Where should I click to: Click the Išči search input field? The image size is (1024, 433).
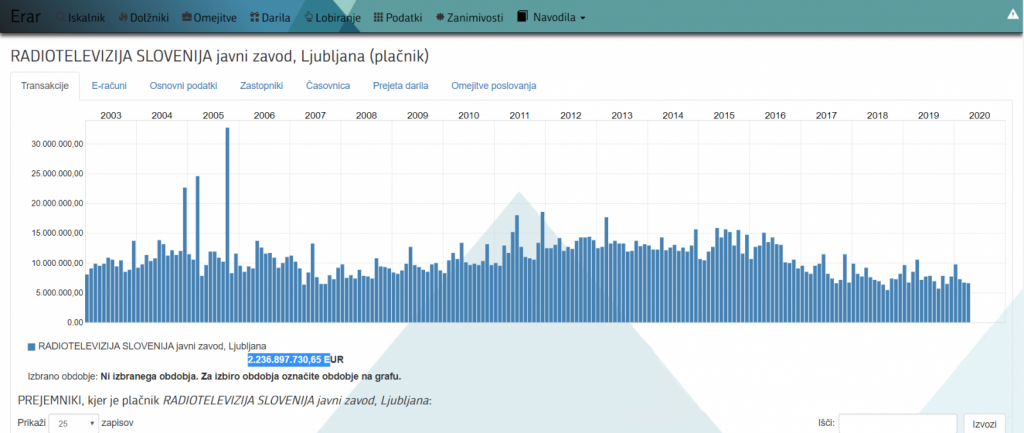coord(897,424)
